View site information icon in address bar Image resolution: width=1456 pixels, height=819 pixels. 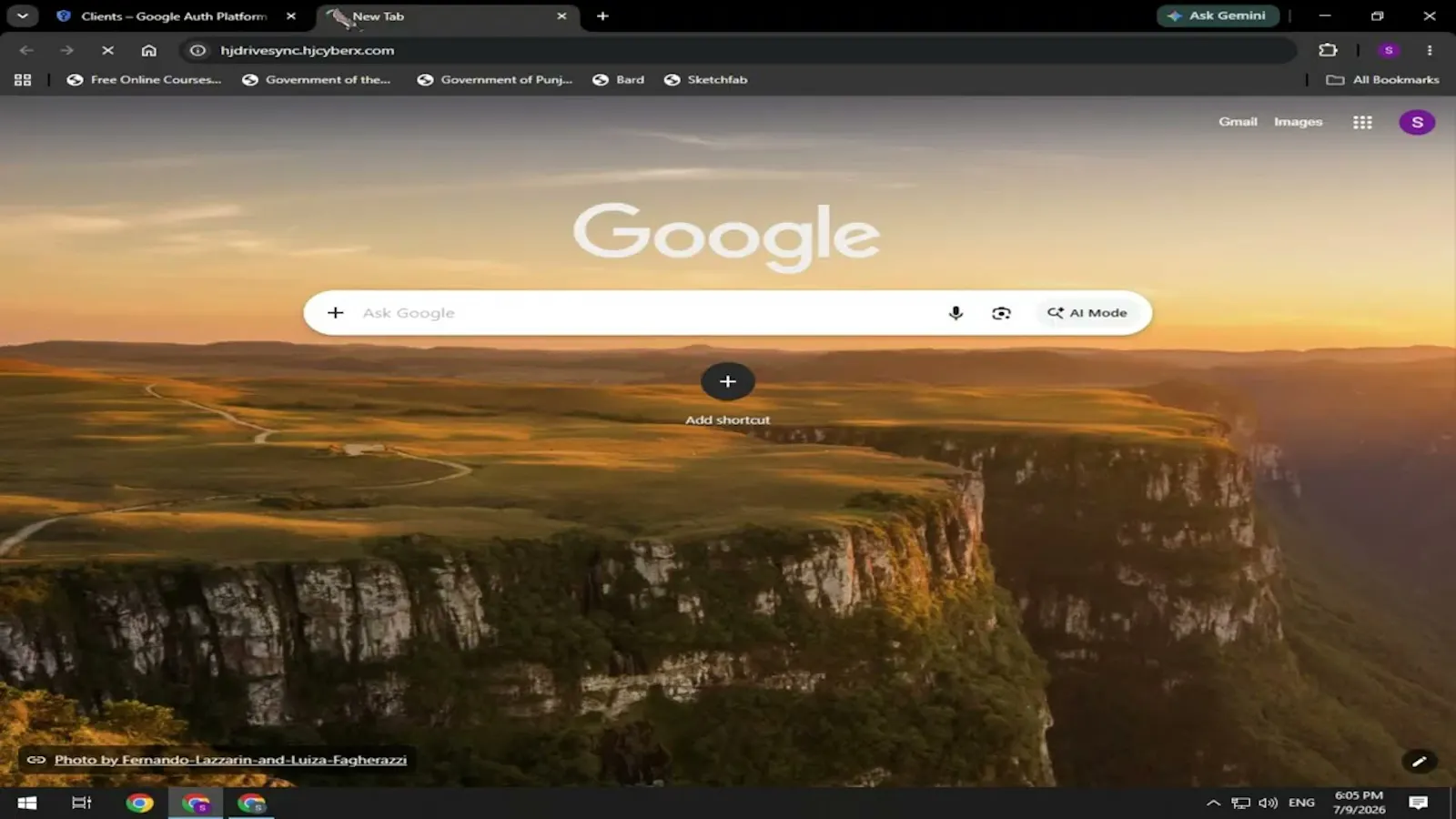point(197,50)
